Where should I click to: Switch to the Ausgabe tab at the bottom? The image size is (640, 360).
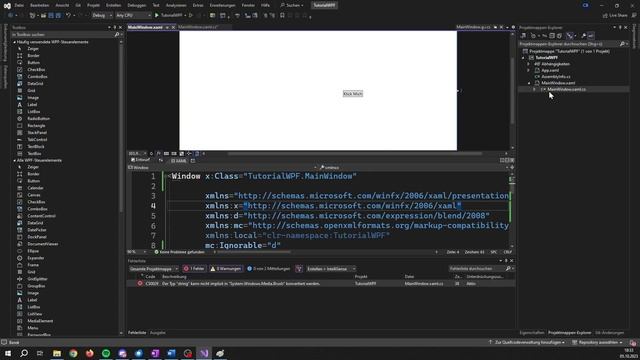click(x=158, y=333)
